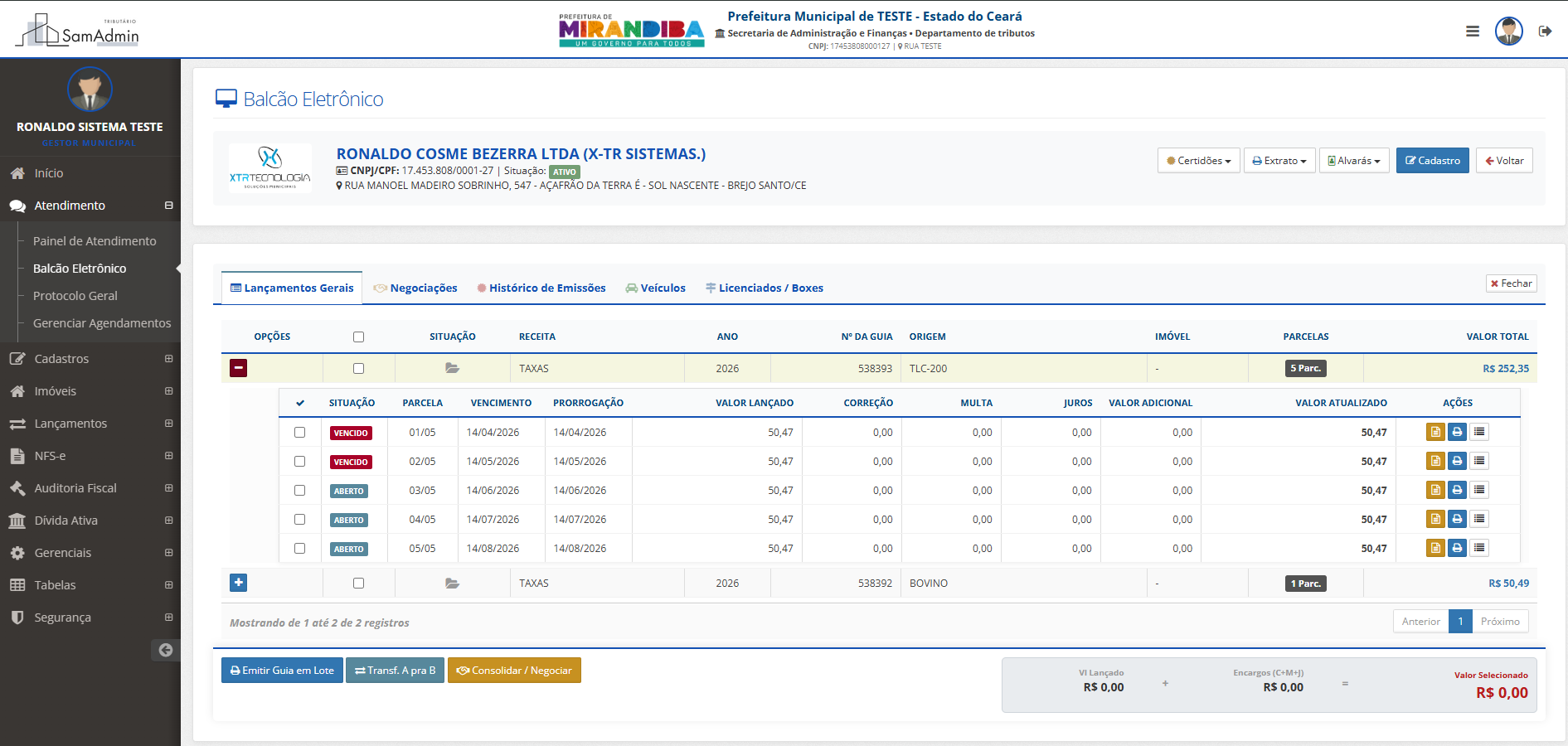
Task: Open details for parcela 02/05
Action: point(1435,461)
